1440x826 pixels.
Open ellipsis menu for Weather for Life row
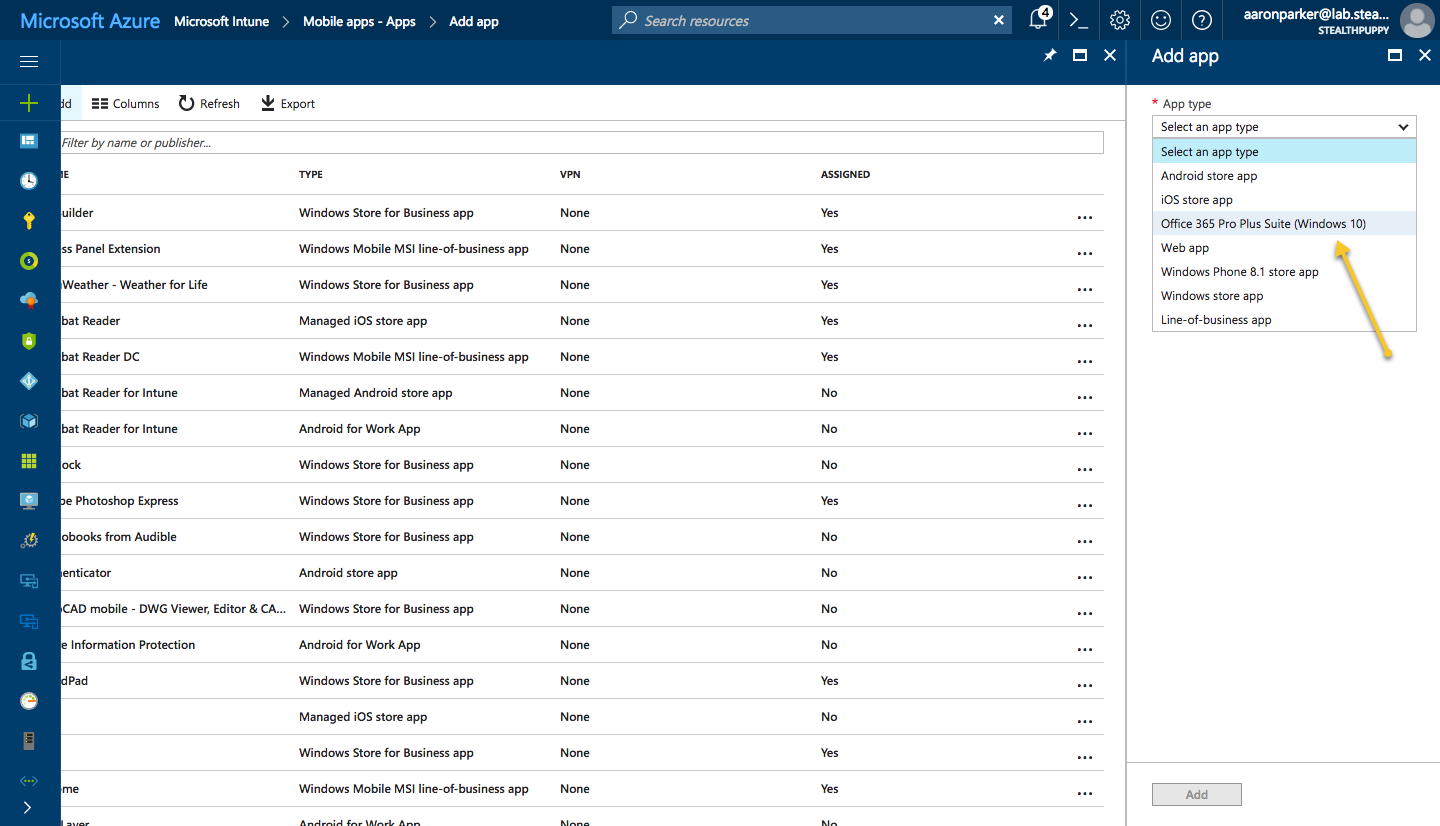pos(1085,289)
